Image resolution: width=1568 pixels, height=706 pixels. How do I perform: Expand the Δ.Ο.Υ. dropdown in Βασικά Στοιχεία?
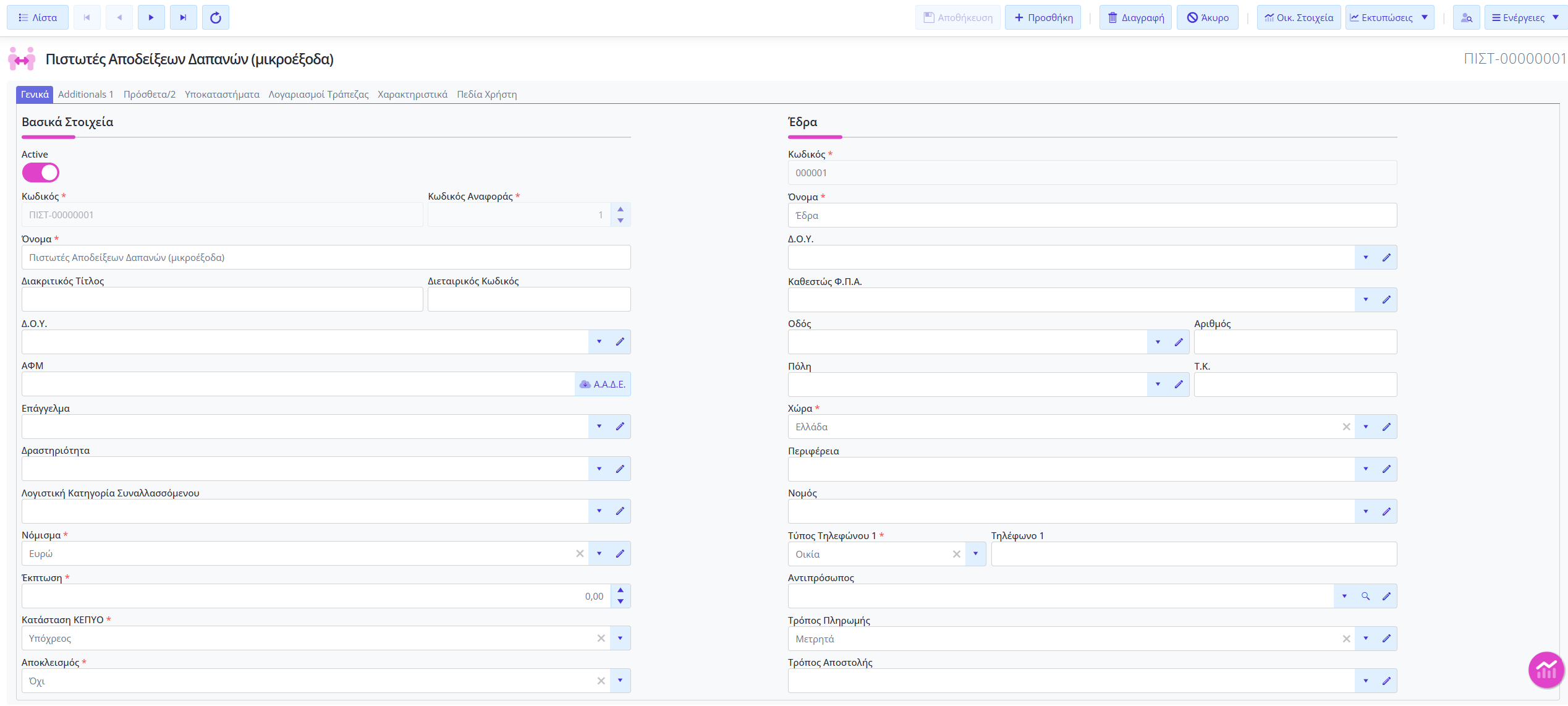(599, 342)
